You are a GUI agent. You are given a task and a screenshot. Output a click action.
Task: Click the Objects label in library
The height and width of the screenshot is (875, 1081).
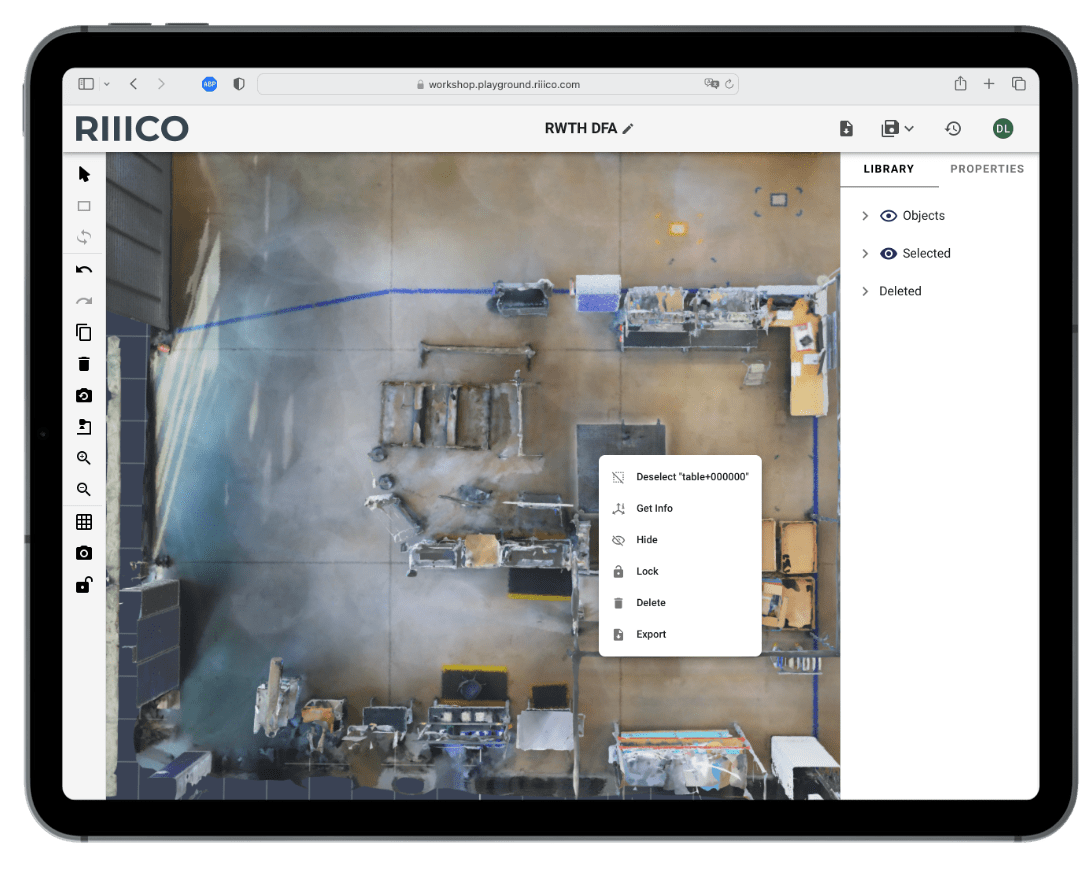pos(924,216)
